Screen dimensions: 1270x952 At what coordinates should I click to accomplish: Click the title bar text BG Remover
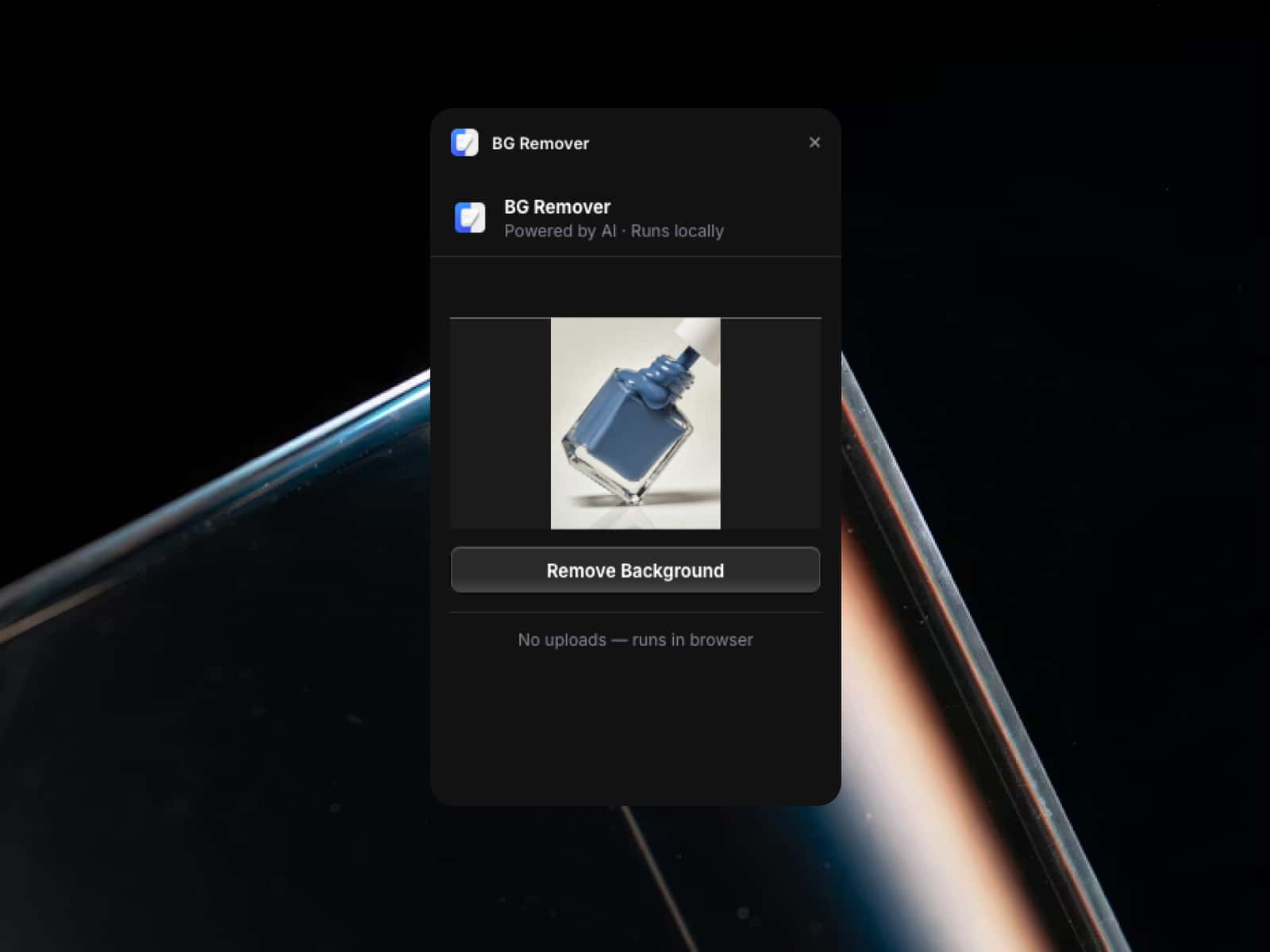coord(541,144)
